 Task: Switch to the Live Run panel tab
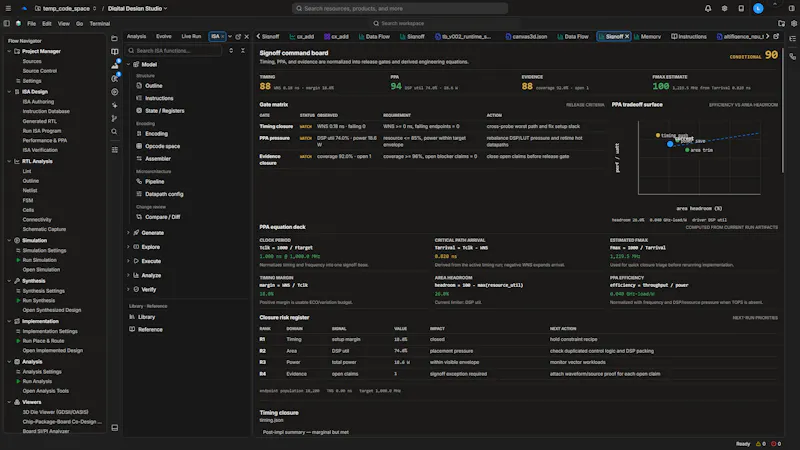coord(191,36)
